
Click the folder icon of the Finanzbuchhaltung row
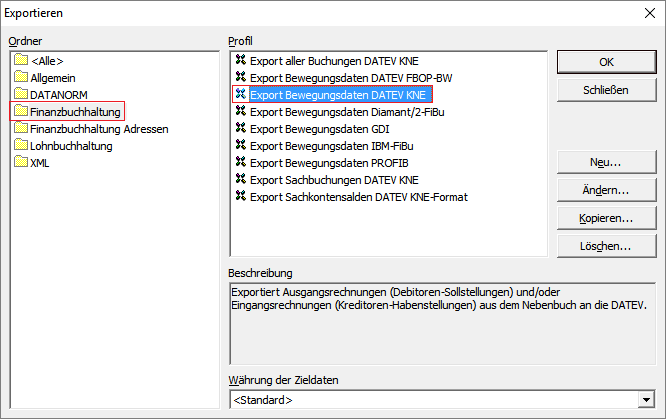pos(21,110)
